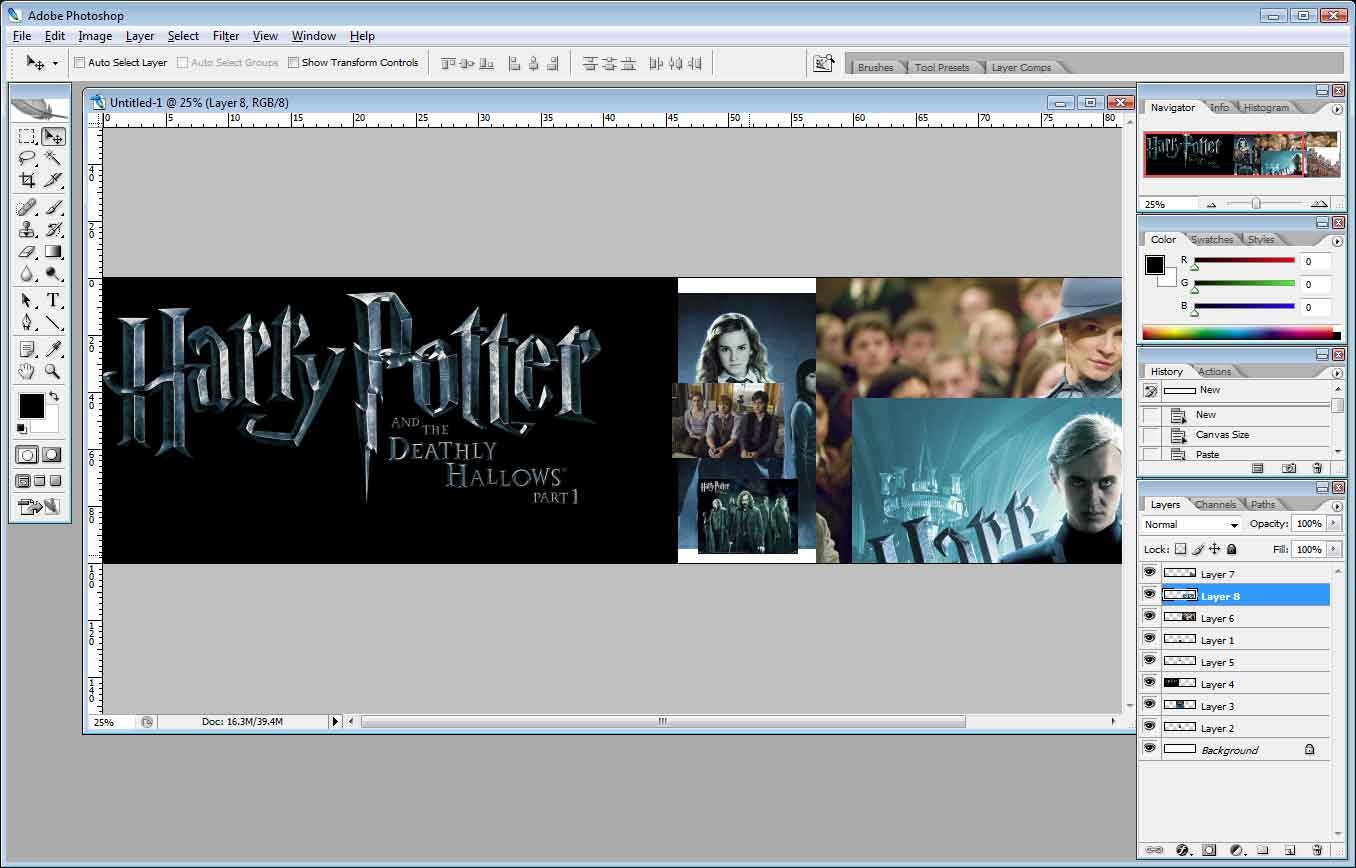The image size is (1356, 868).
Task: Select the Gradient tool
Action: click(x=53, y=251)
